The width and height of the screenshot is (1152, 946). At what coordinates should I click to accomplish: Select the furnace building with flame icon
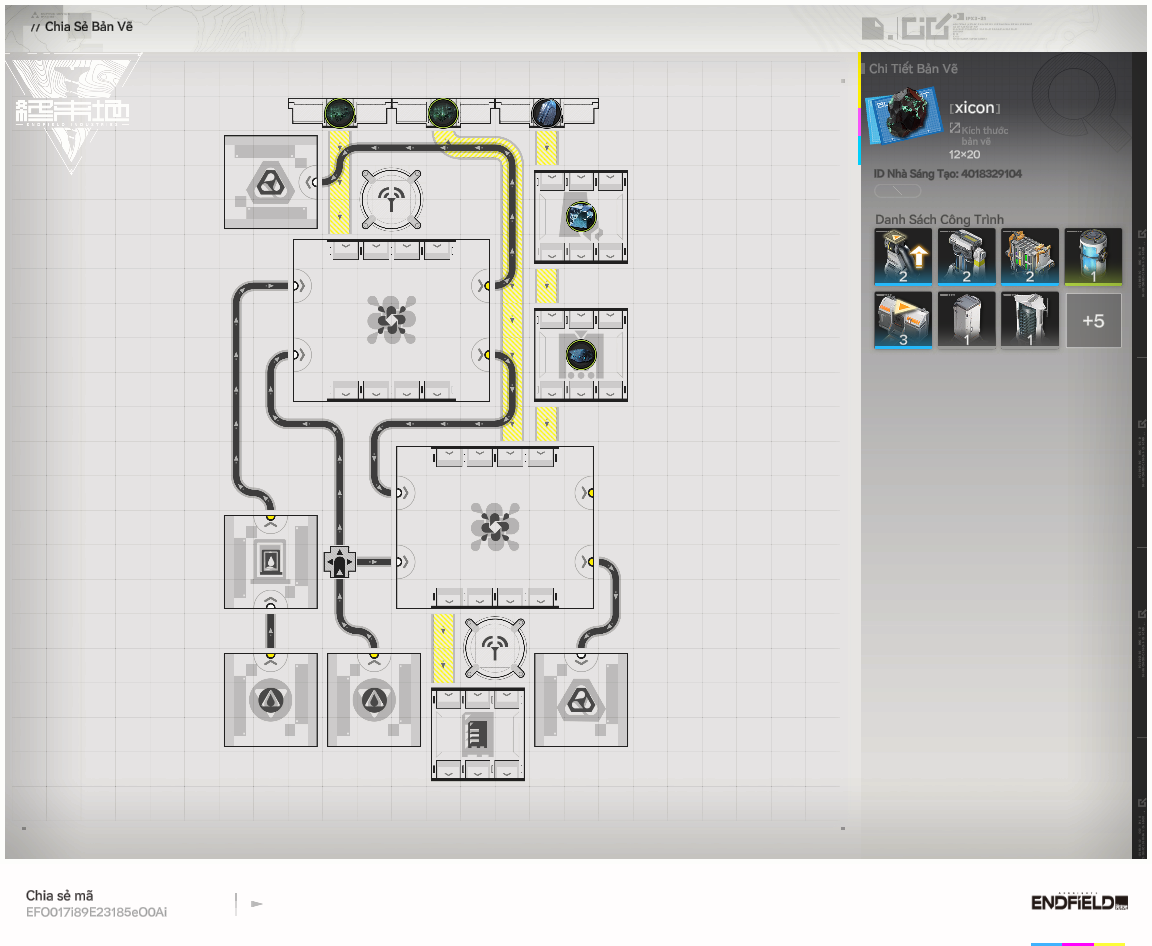coord(270,562)
